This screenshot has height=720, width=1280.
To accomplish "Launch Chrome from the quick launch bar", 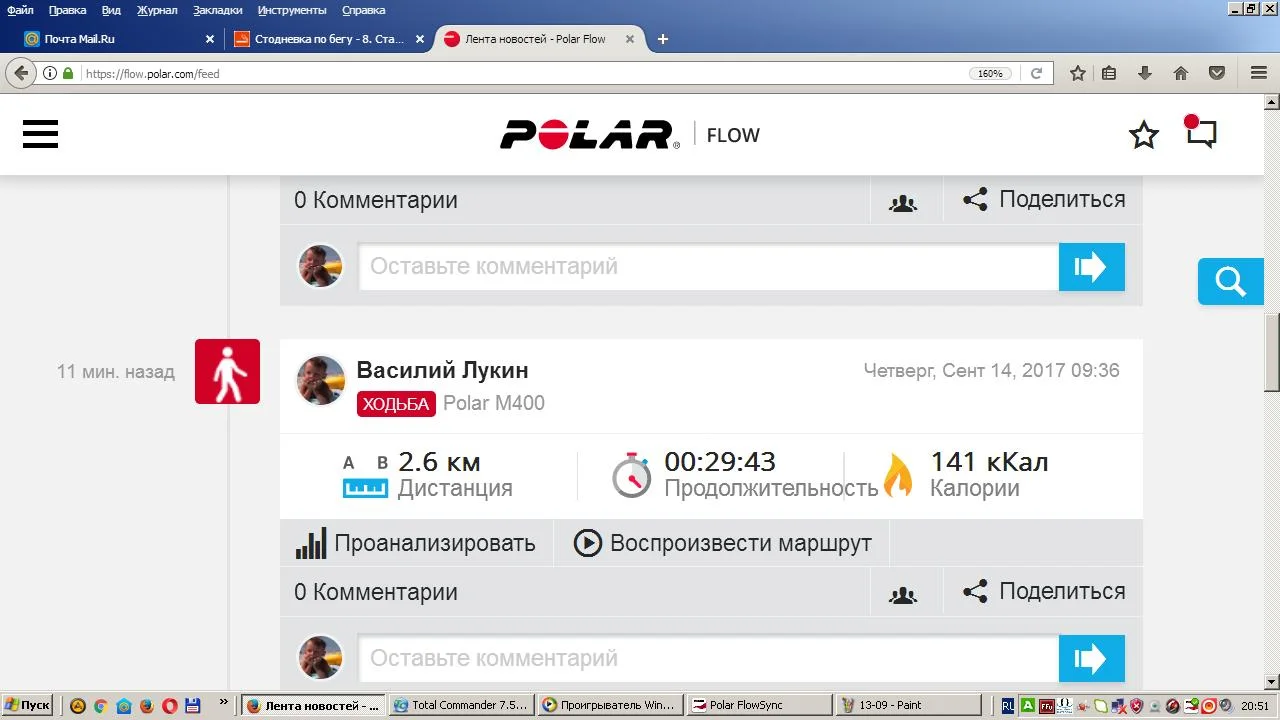I will pos(101,705).
